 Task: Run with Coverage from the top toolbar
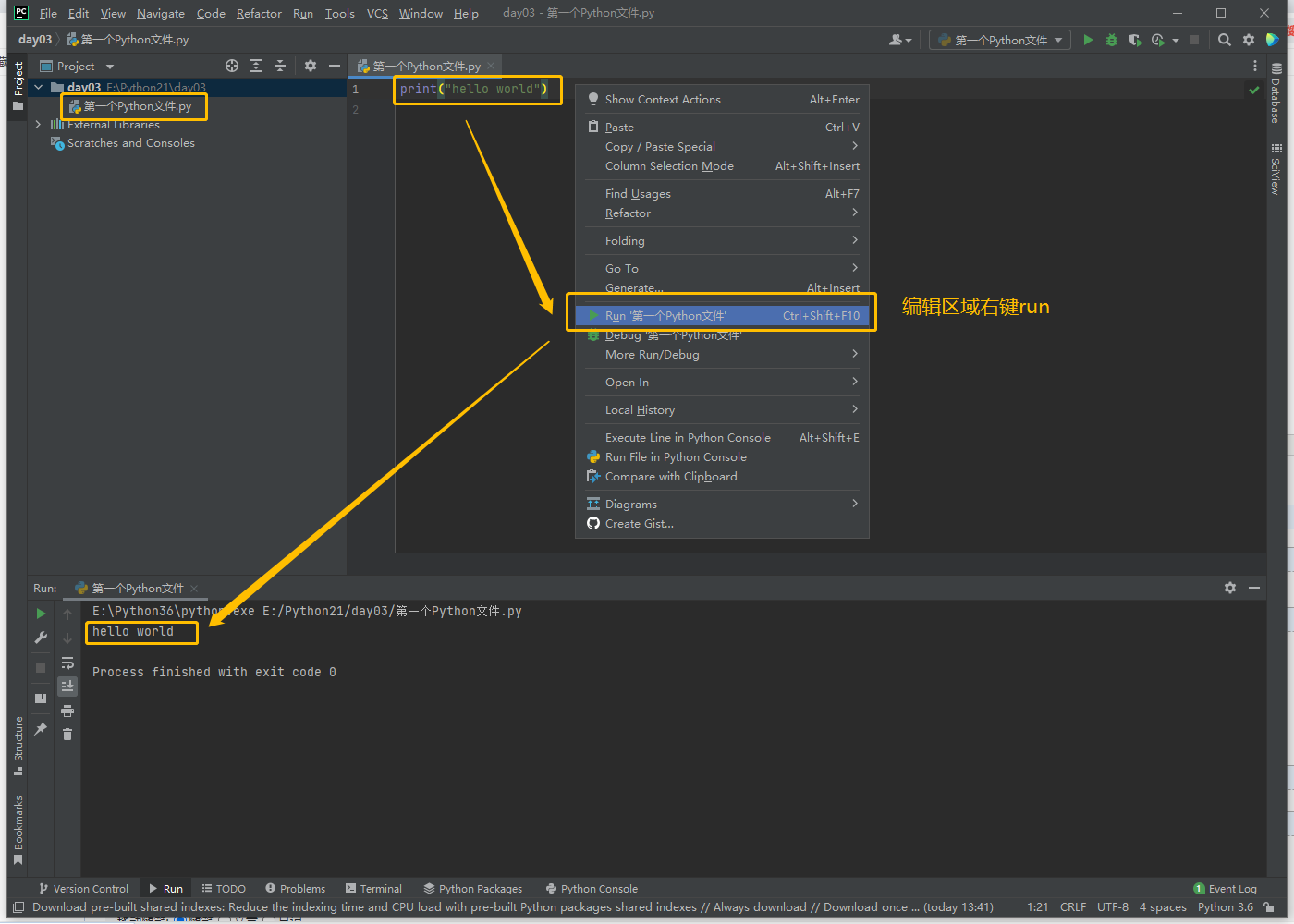(x=1135, y=40)
